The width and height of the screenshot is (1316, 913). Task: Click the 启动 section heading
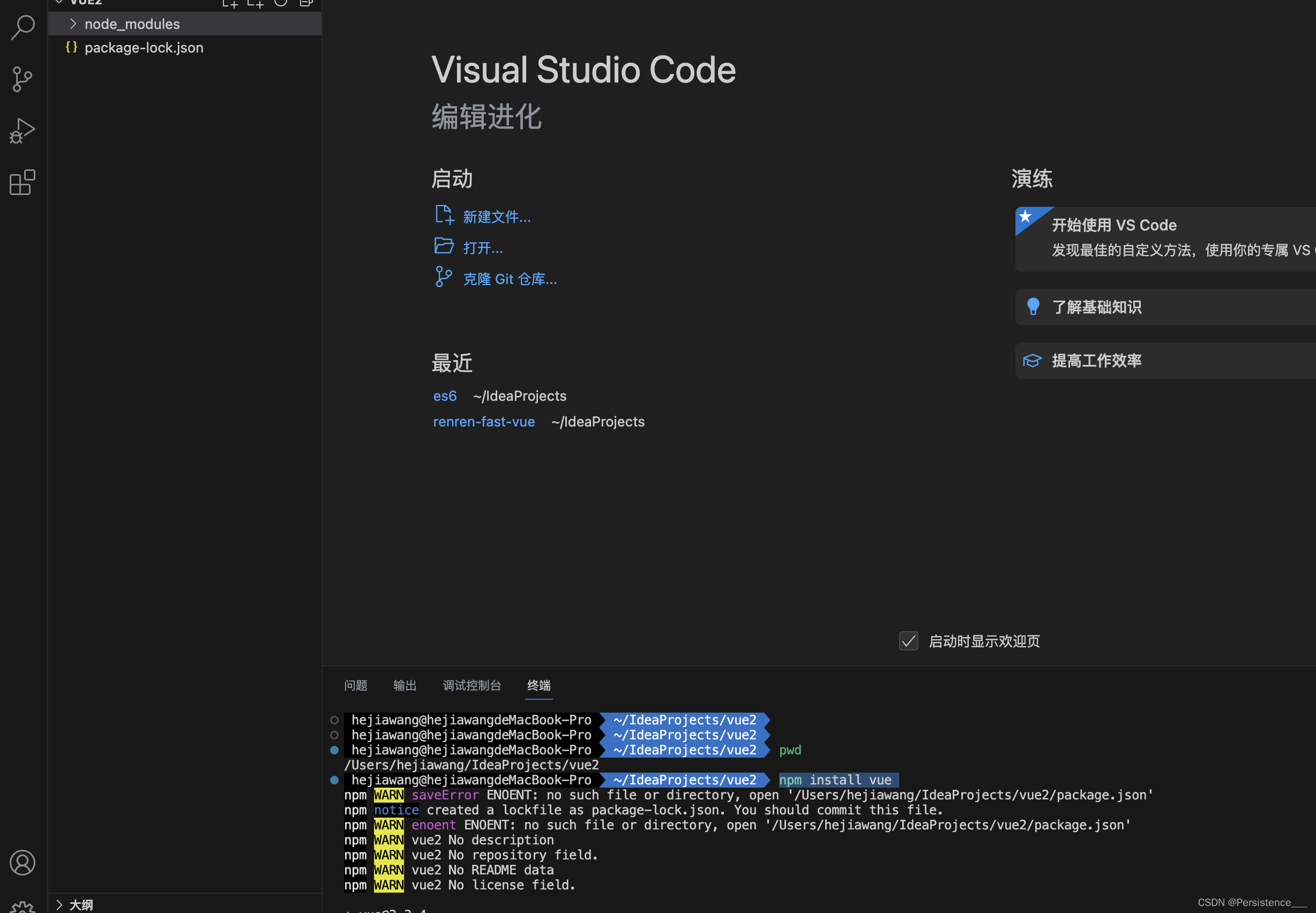pos(452,178)
